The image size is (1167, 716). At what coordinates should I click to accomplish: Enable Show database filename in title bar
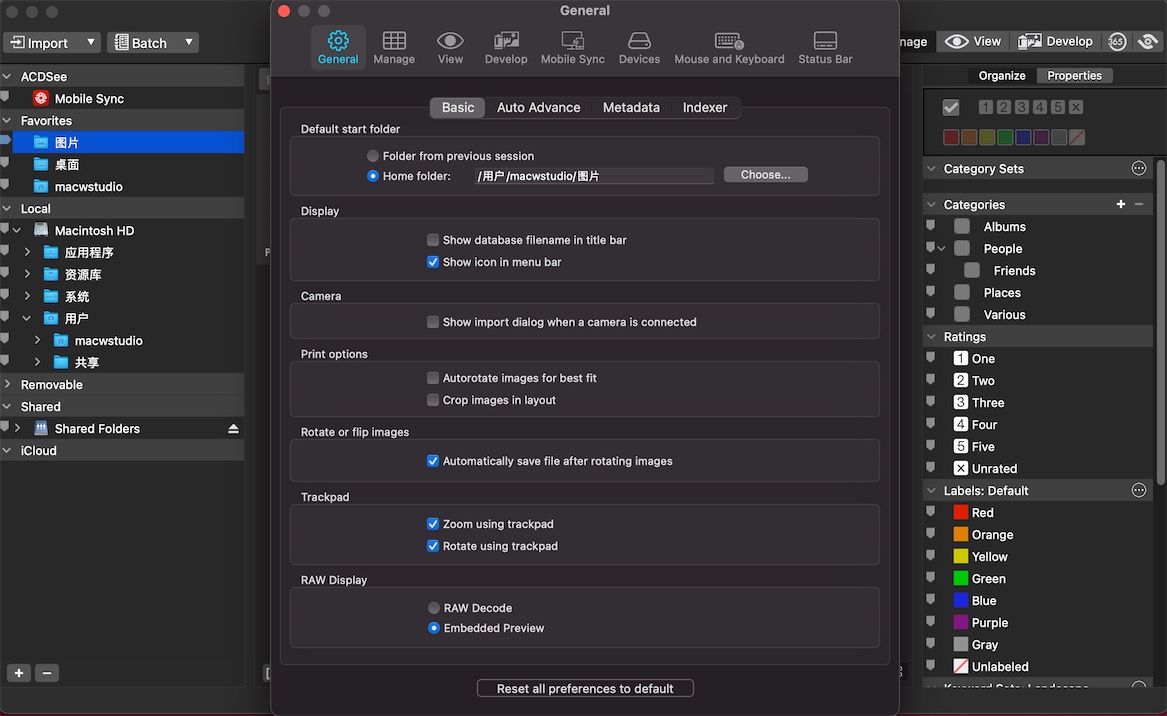[432, 240]
